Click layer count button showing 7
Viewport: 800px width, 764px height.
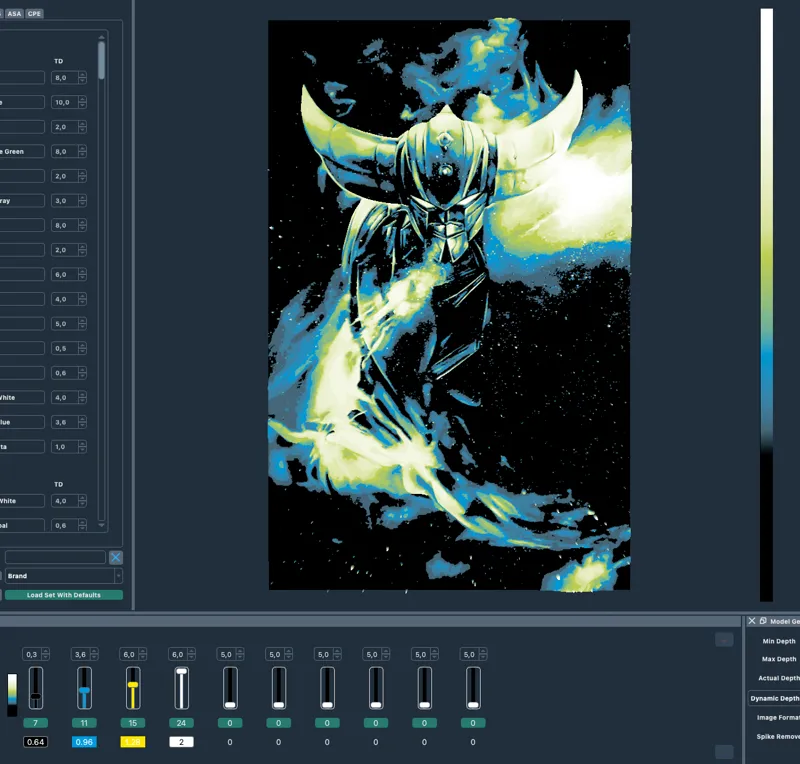pos(36,723)
